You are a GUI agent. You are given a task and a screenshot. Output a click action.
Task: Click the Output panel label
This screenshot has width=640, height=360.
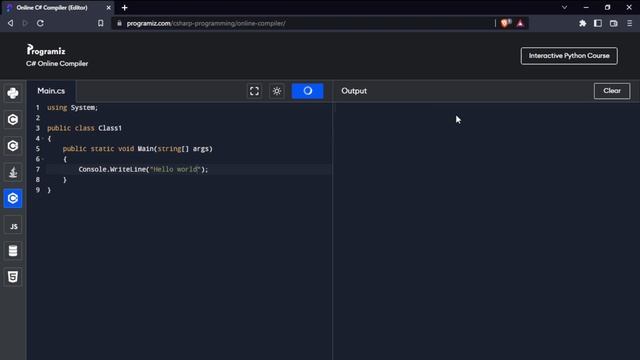pyautogui.click(x=354, y=91)
